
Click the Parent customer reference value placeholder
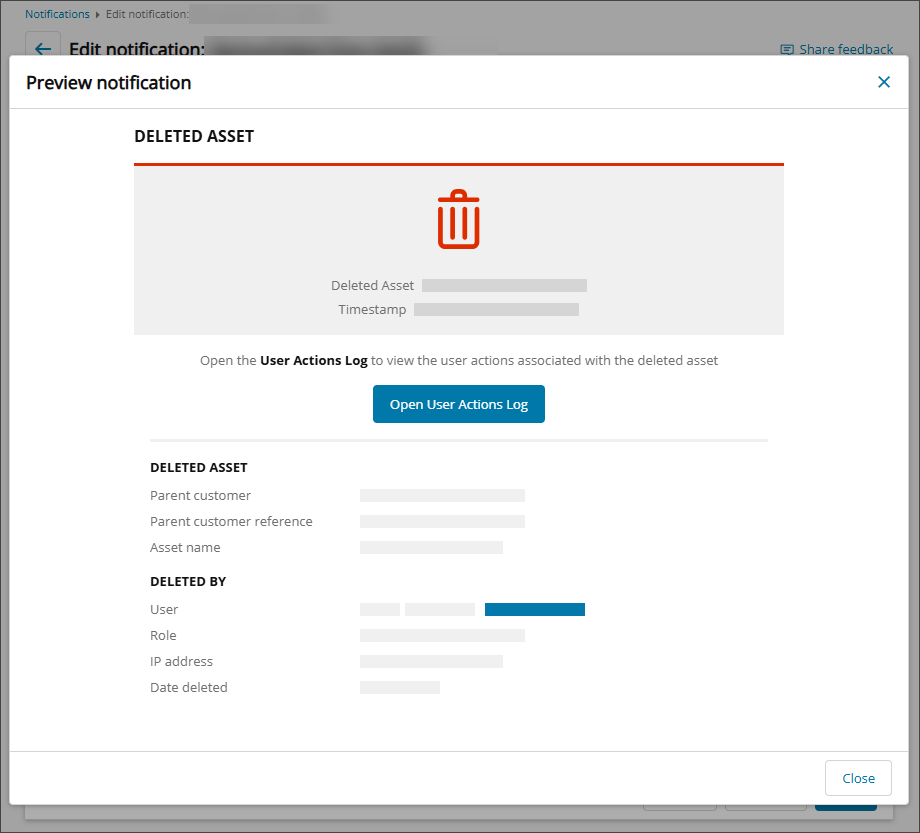442,521
